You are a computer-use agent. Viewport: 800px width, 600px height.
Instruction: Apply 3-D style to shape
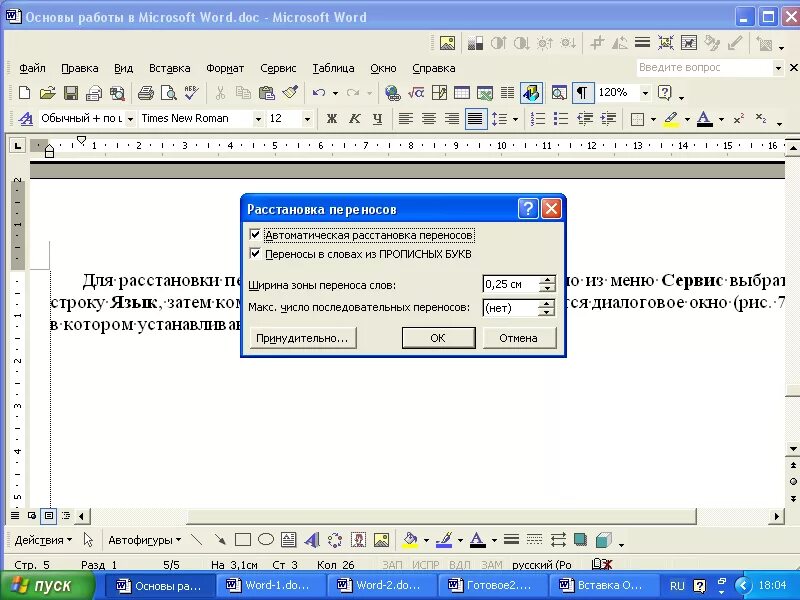(604, 539)
